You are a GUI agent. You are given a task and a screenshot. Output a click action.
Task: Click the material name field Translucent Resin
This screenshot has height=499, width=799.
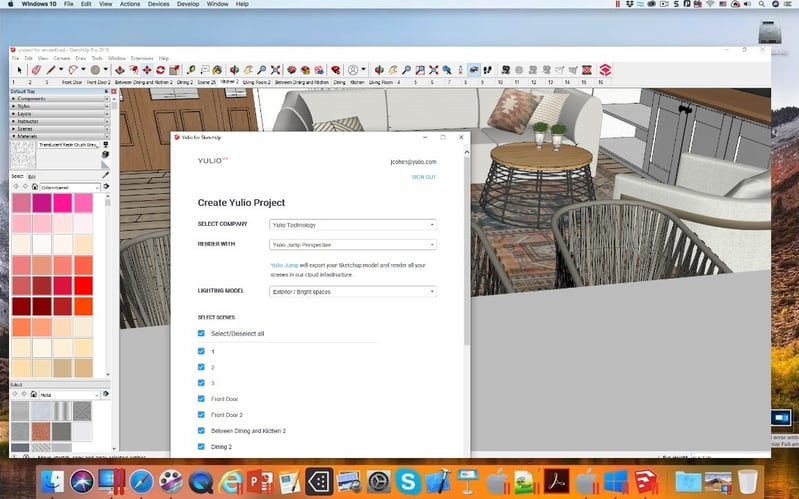[x=68, y=145]
